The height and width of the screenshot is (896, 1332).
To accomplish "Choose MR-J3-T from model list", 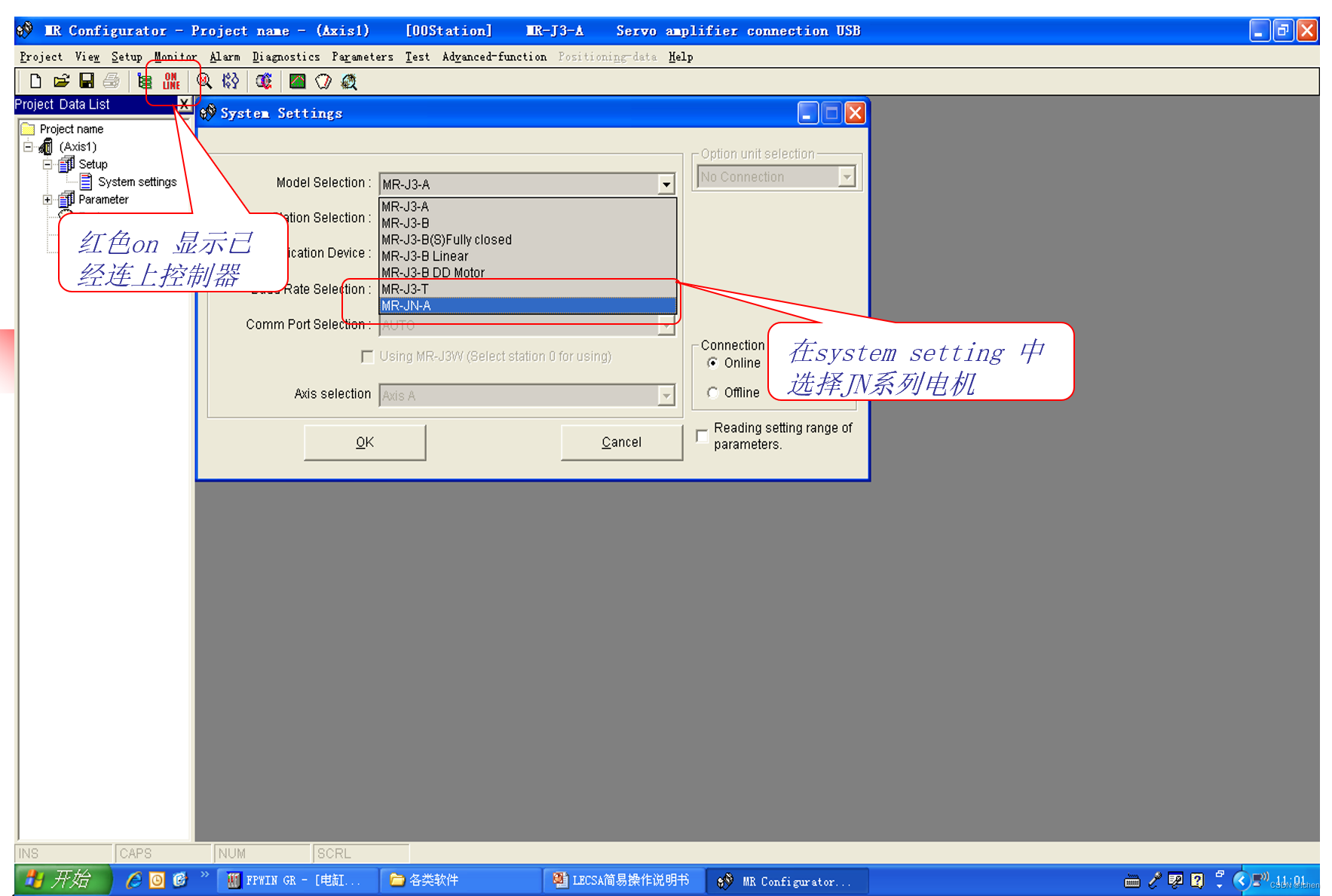I will 527,289.
